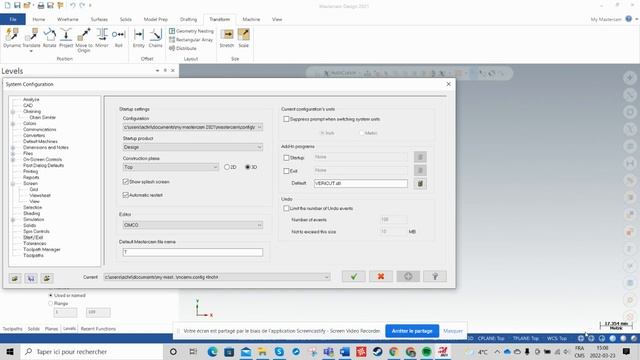This screenshot has height=360, width=640.
Task: Expand the Files tree node
Action: (x=13, y=154)
